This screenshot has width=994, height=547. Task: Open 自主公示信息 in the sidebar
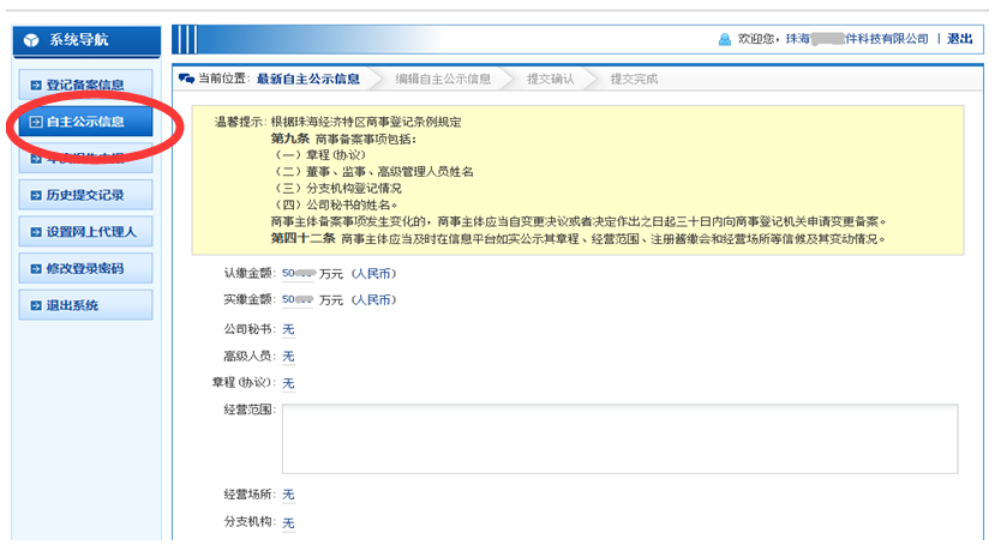click(x=85, y=122)
